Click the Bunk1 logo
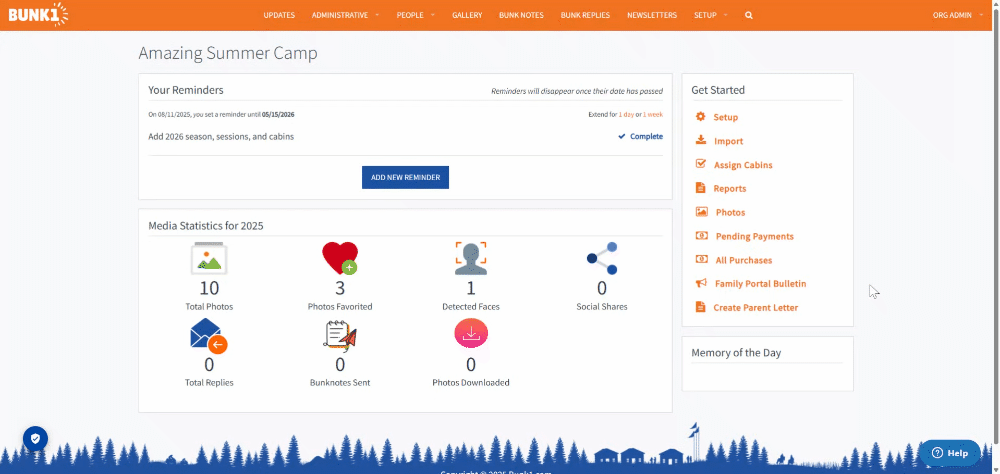 pyautogui.click(x=38, y=15)
